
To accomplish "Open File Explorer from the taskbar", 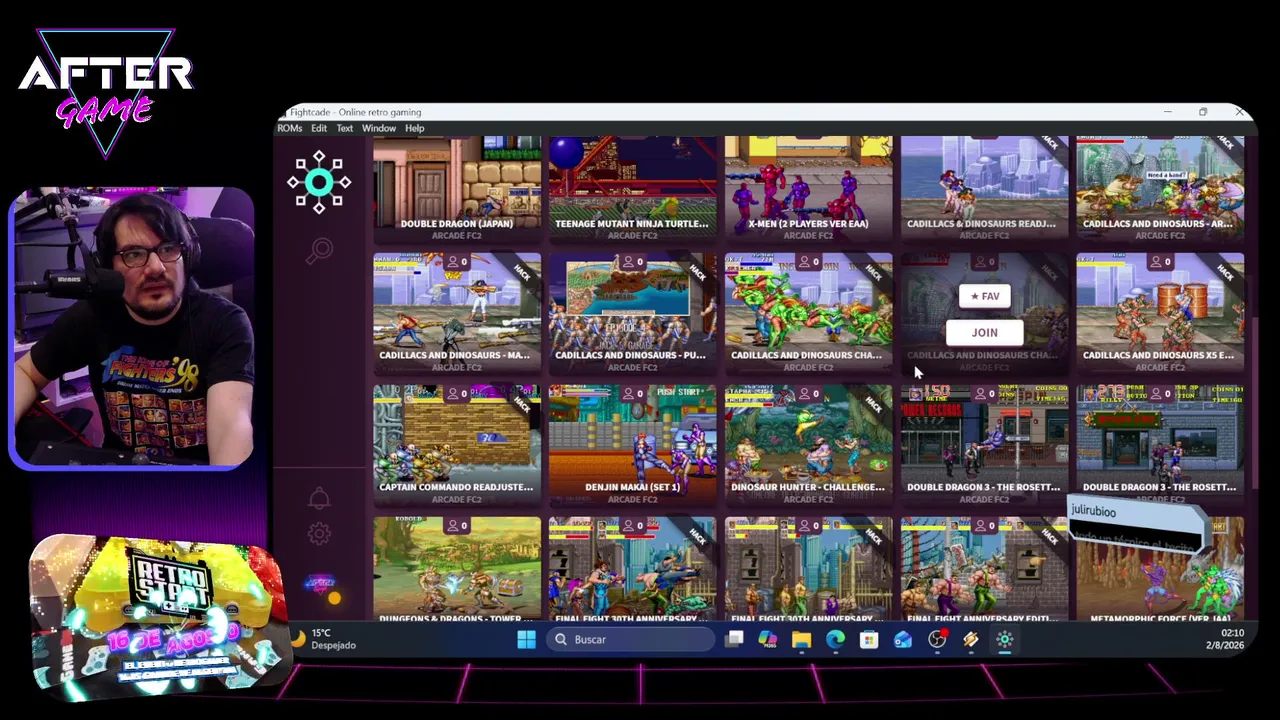I will pos(801,640).
